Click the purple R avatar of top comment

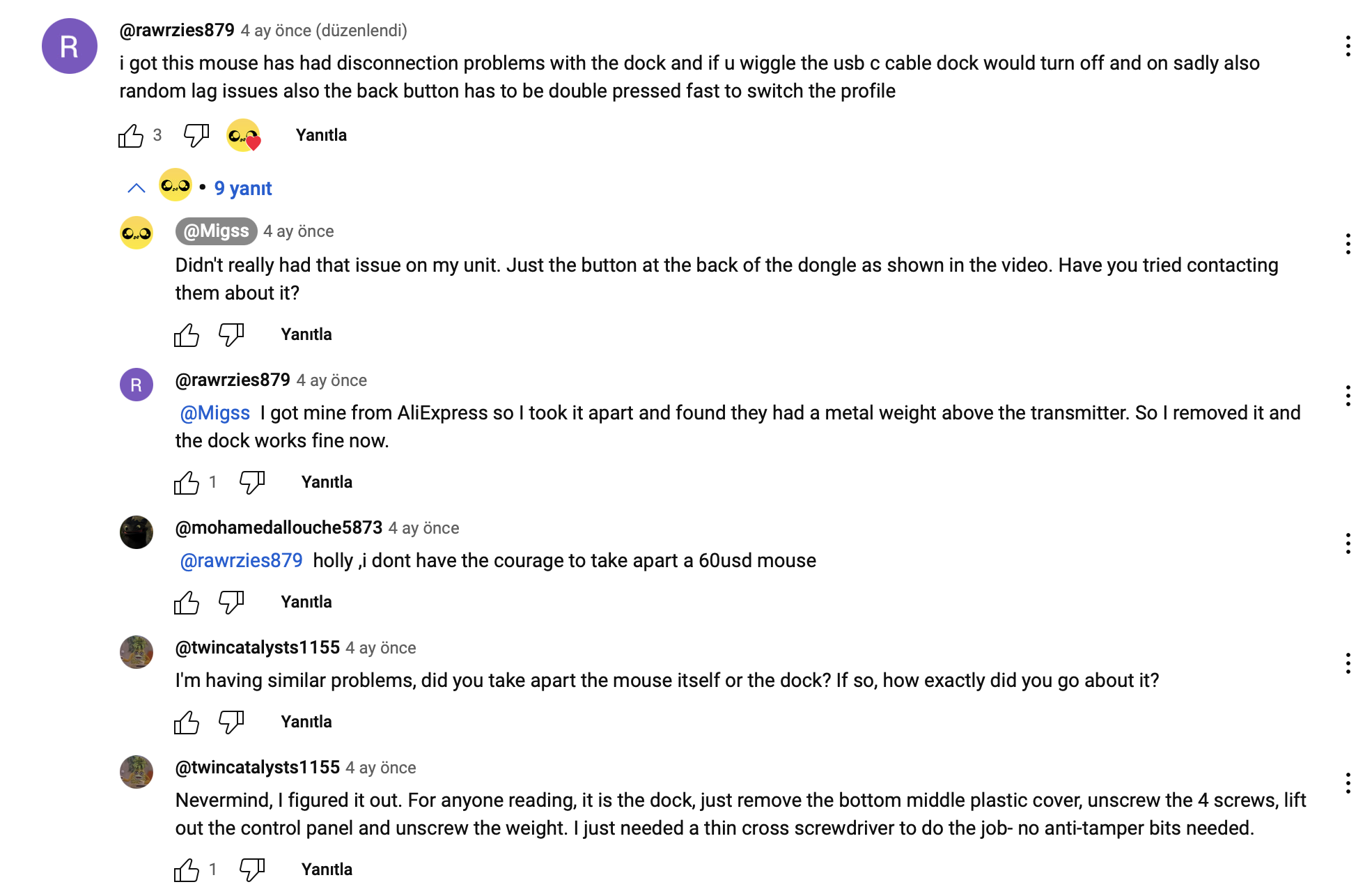point(70,46)
